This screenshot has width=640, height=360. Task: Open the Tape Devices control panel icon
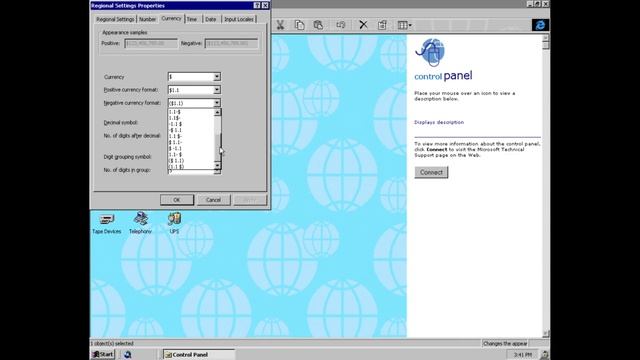(x=107, y=223)
